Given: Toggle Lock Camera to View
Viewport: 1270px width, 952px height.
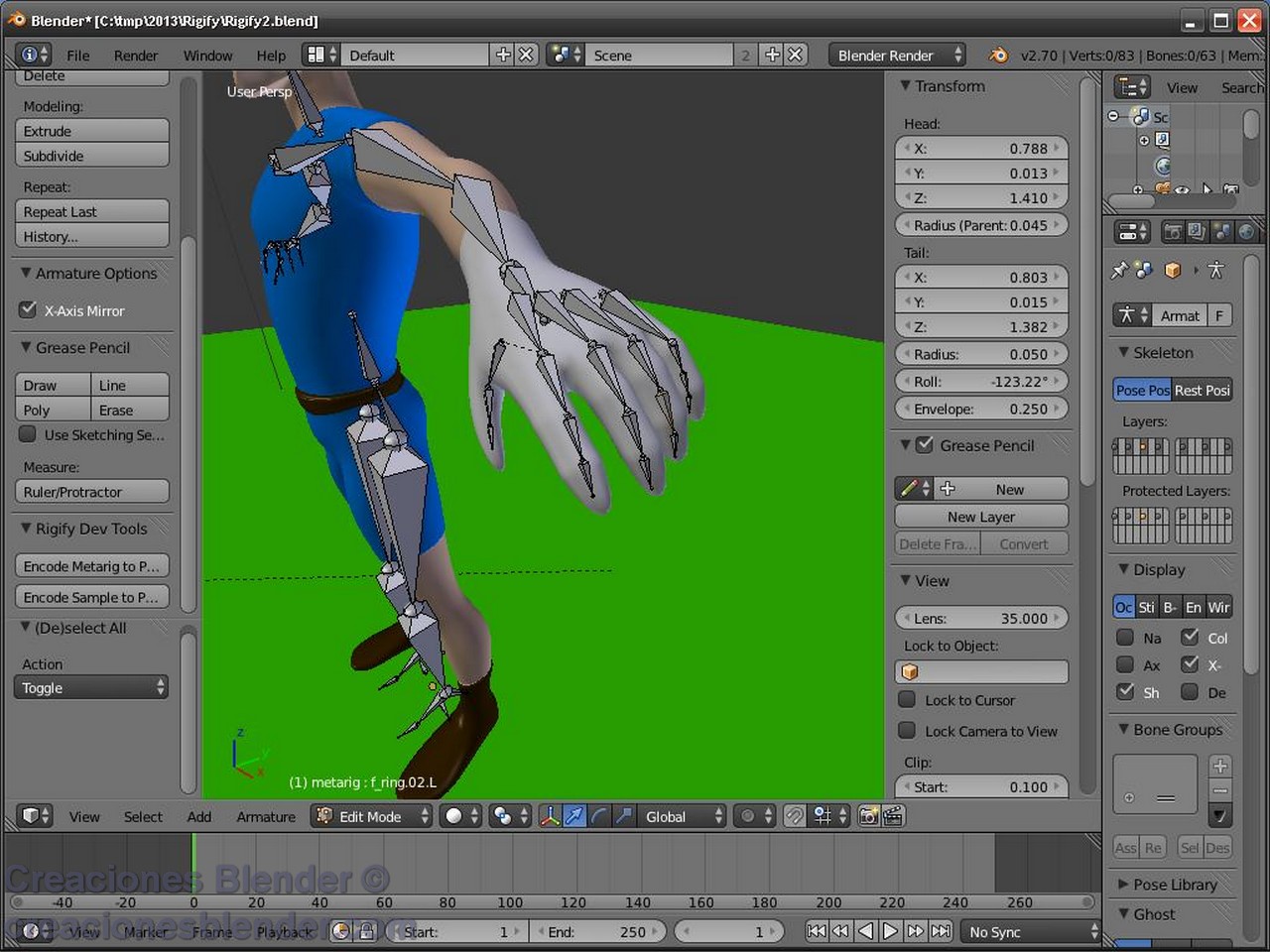Looking at the screenshot, I should (907, 731).
